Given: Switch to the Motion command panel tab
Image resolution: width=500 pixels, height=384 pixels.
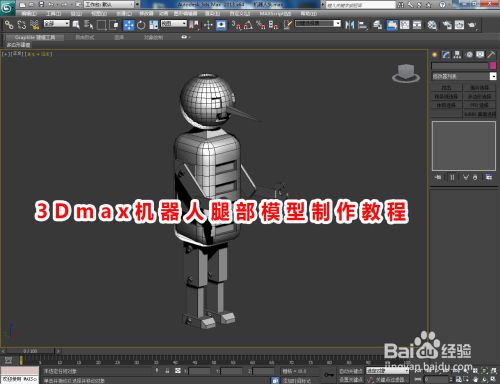Looking at the screenshot, I should [x=469, y=55].
